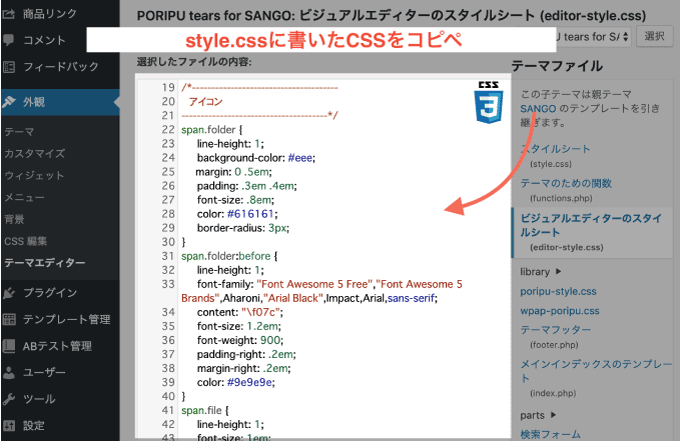680x441 pixels.
Task: Open the 検索フォーム file link
Action: [550, 434]
